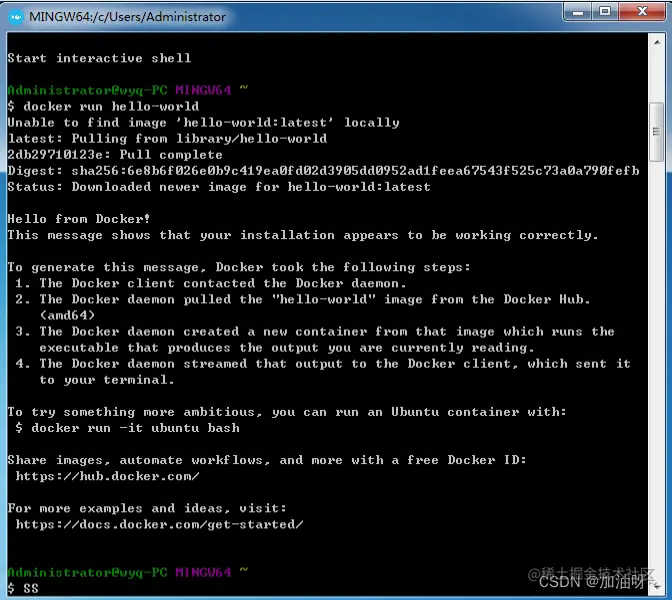Click the '2db29710123e: Pull complete' line
This screenshot has width=672, height=600.
(x=115, y=155)
